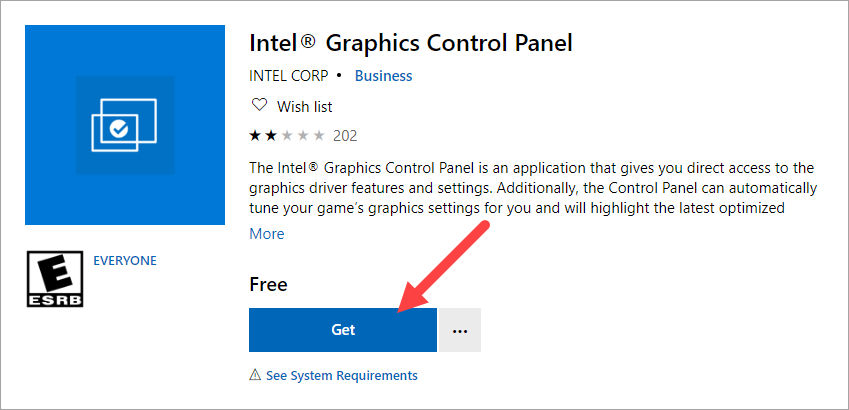This screenshot has width=849, height=410.
Task: Click the heart icon beside Wish list
Action: 259,105
